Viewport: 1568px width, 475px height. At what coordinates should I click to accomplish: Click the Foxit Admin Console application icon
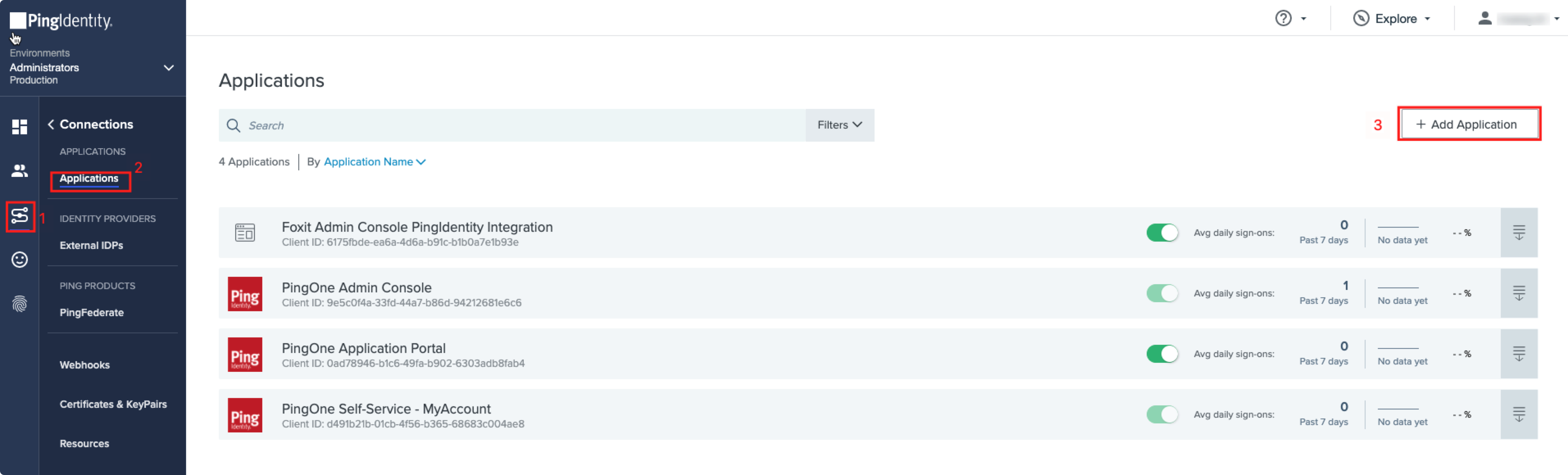coord(245,232)
